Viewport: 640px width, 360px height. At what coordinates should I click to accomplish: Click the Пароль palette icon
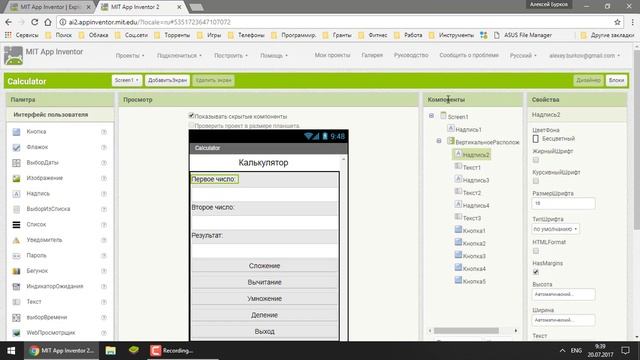click(x=16, y=256)
